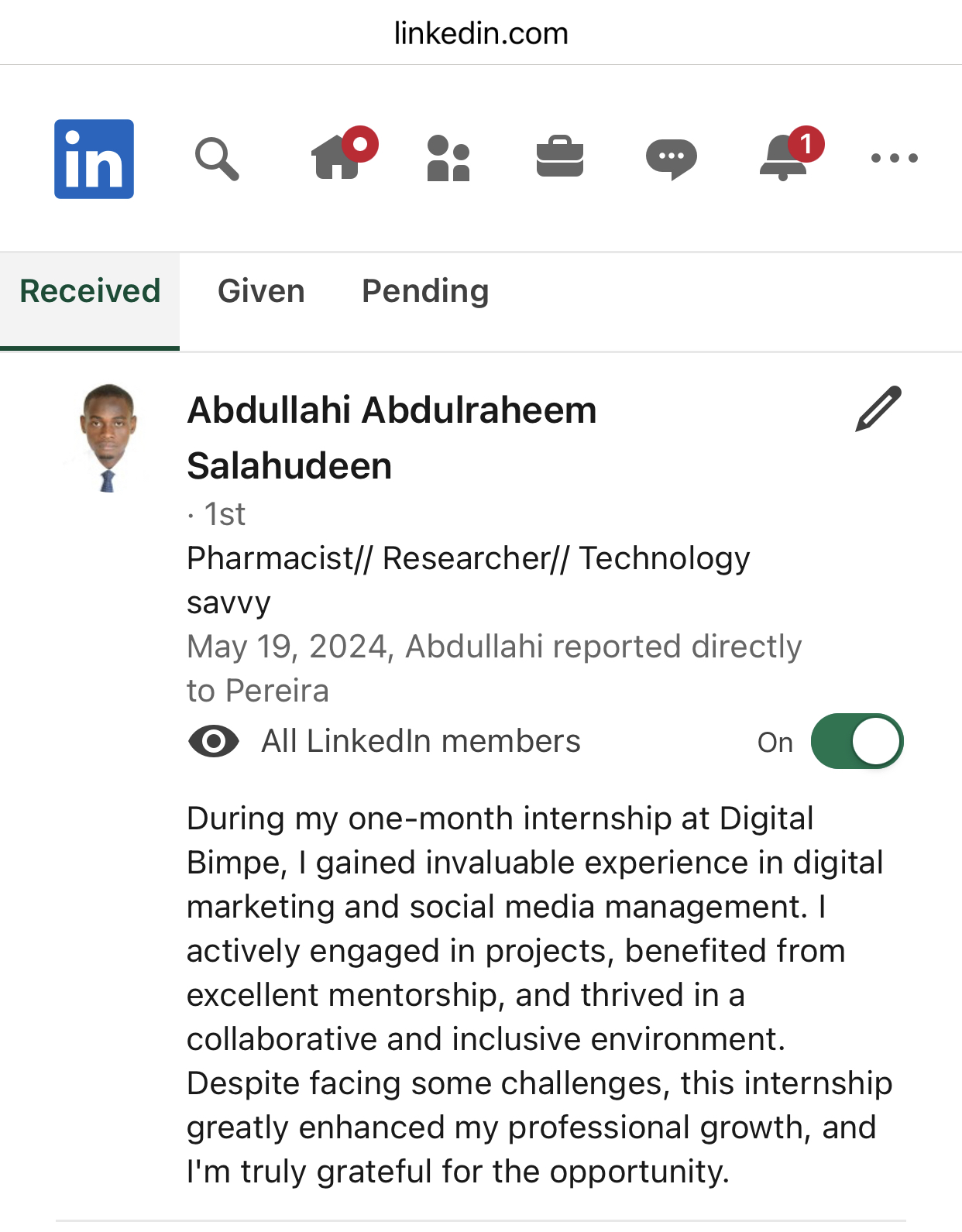
Task: Click Abdullahi's profile photo
Action: point(108,438)
